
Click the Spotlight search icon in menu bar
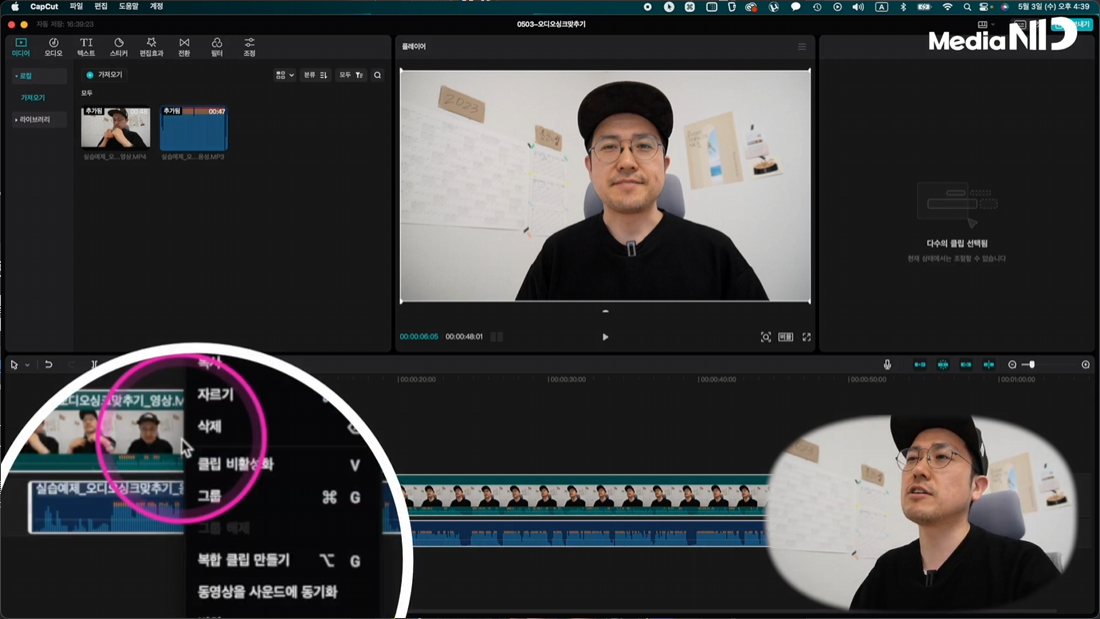coord(967,6)
